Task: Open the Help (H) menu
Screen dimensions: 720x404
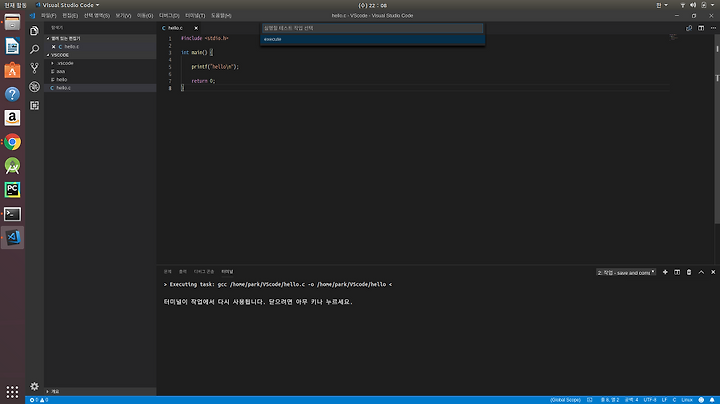Action: pos(221,16)
